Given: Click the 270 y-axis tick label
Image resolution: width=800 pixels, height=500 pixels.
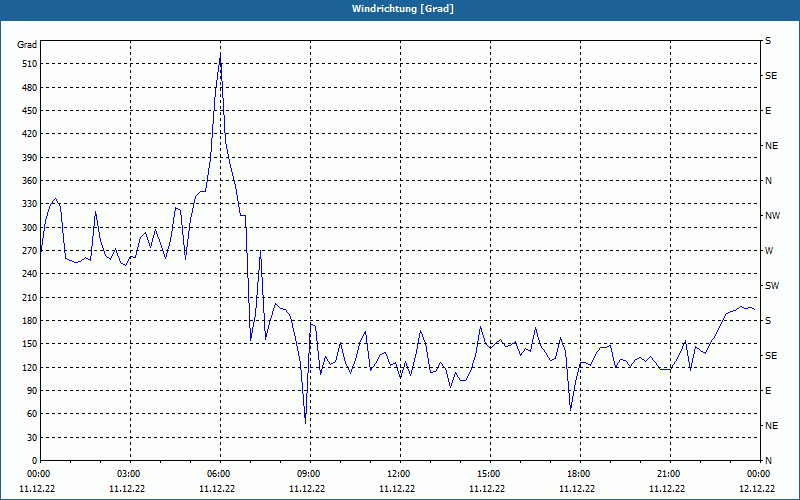Looking at the screenshot, I should coord(30,251).
